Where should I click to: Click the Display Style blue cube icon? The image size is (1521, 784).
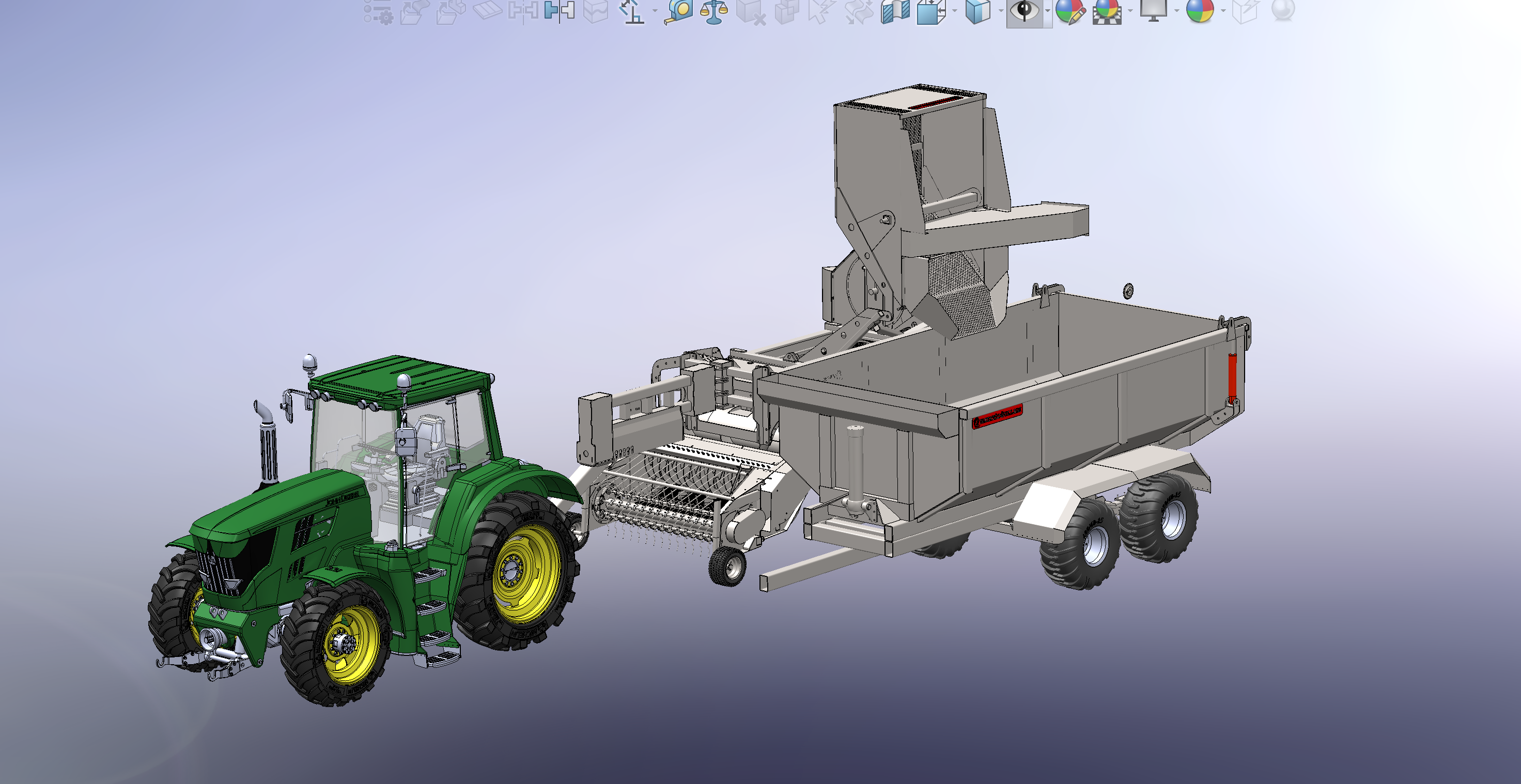[x=978, y=11]
